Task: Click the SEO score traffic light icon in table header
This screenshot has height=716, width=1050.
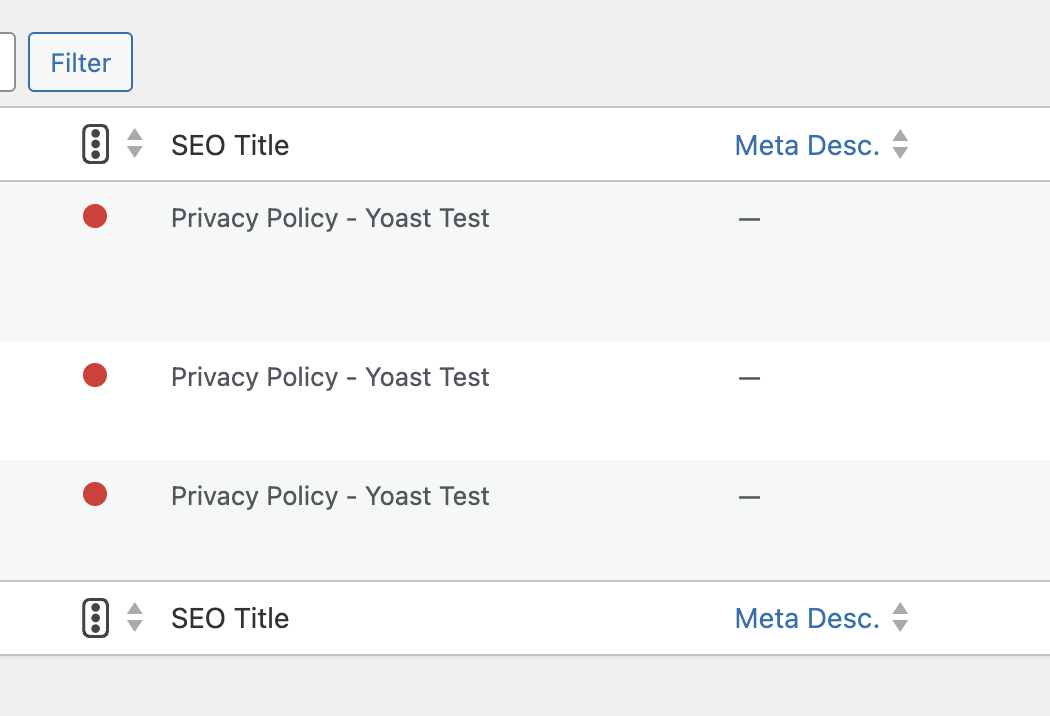Action: pyautogui.click(x=95, y=144)
